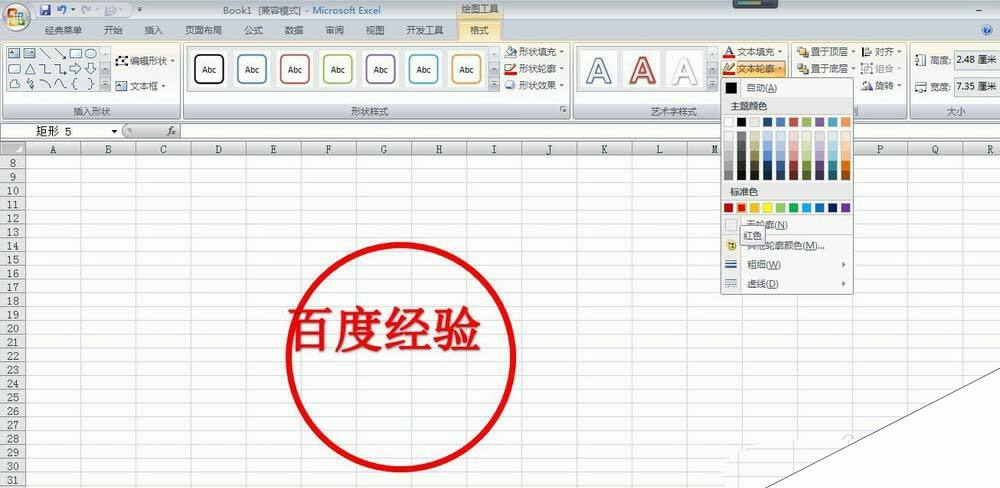Screen dimensions: 1000x488
Task: Switch to the 开始 tab
Action: click(113, 30)
